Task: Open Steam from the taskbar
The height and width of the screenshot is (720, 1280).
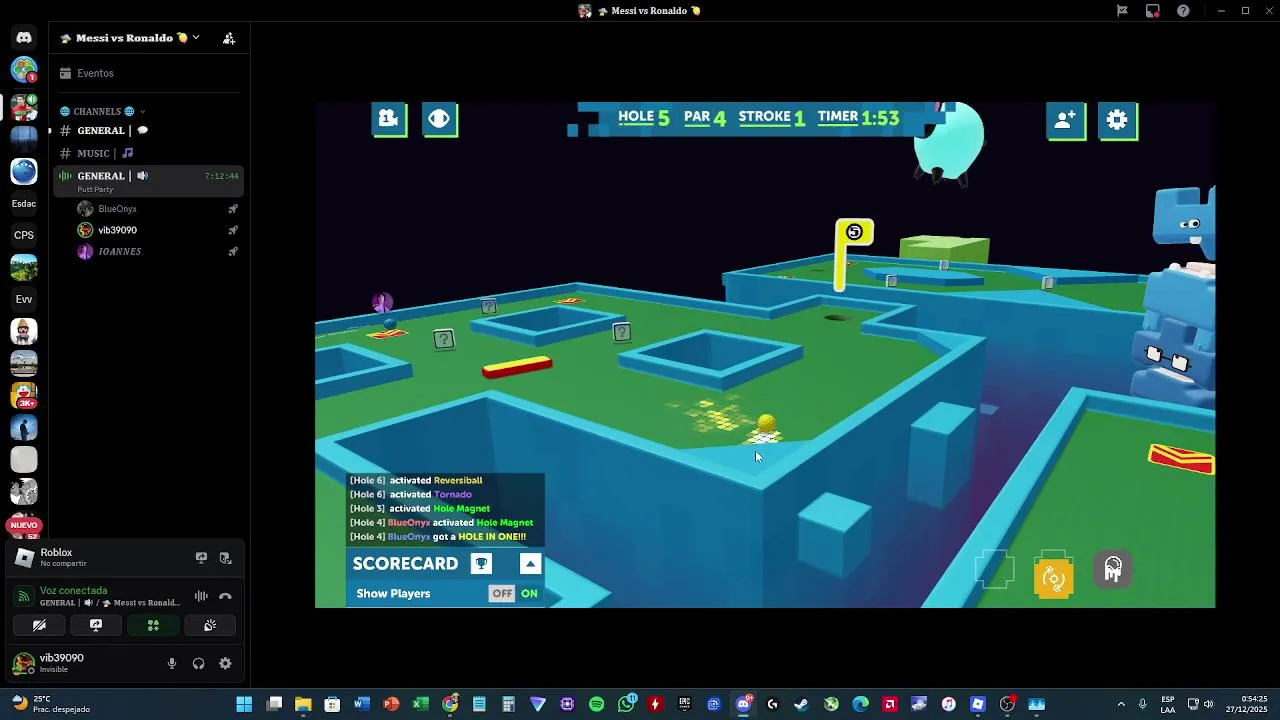Action: 801,704
